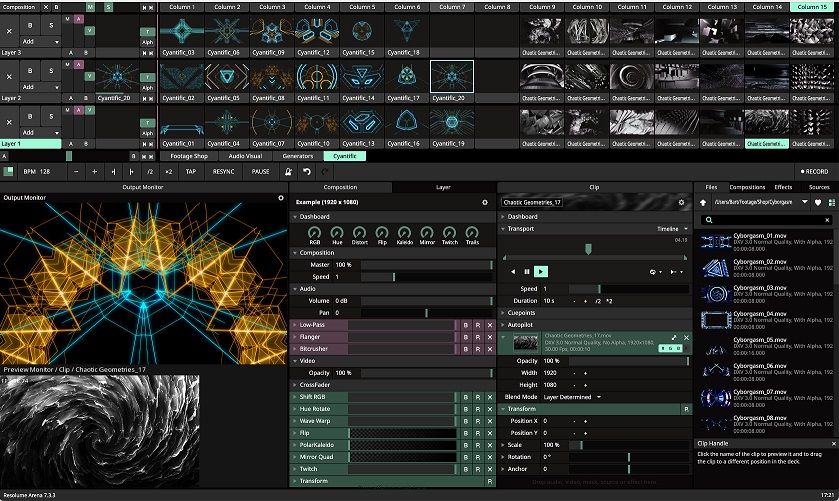Viewport: 839px width, 501px height.
Task: Click the heart favorites icon in Files panel
Action: [818, 202]
